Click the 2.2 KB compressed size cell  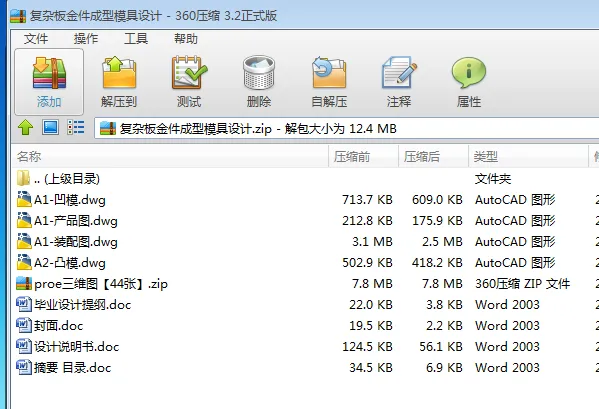tap(444, 326)
